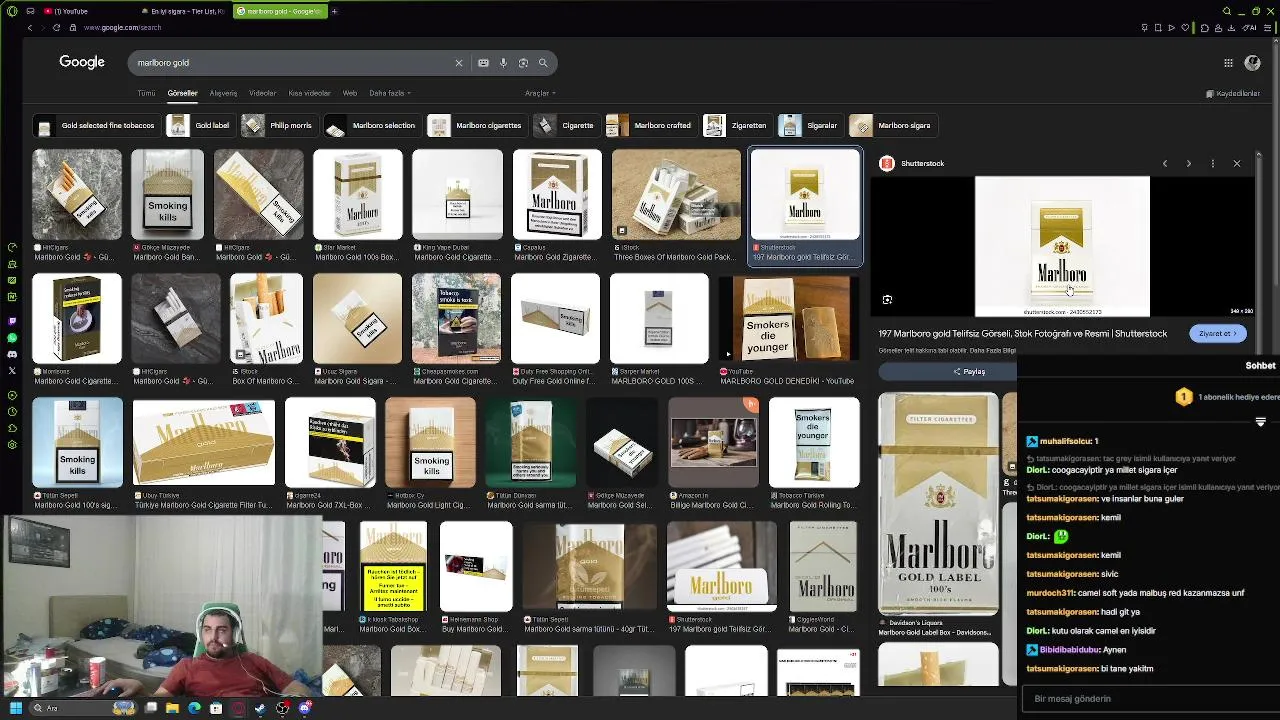Viewport: 1280px width, 720px height.
Task: Select the Gold label filter chip
Action: 200,125
